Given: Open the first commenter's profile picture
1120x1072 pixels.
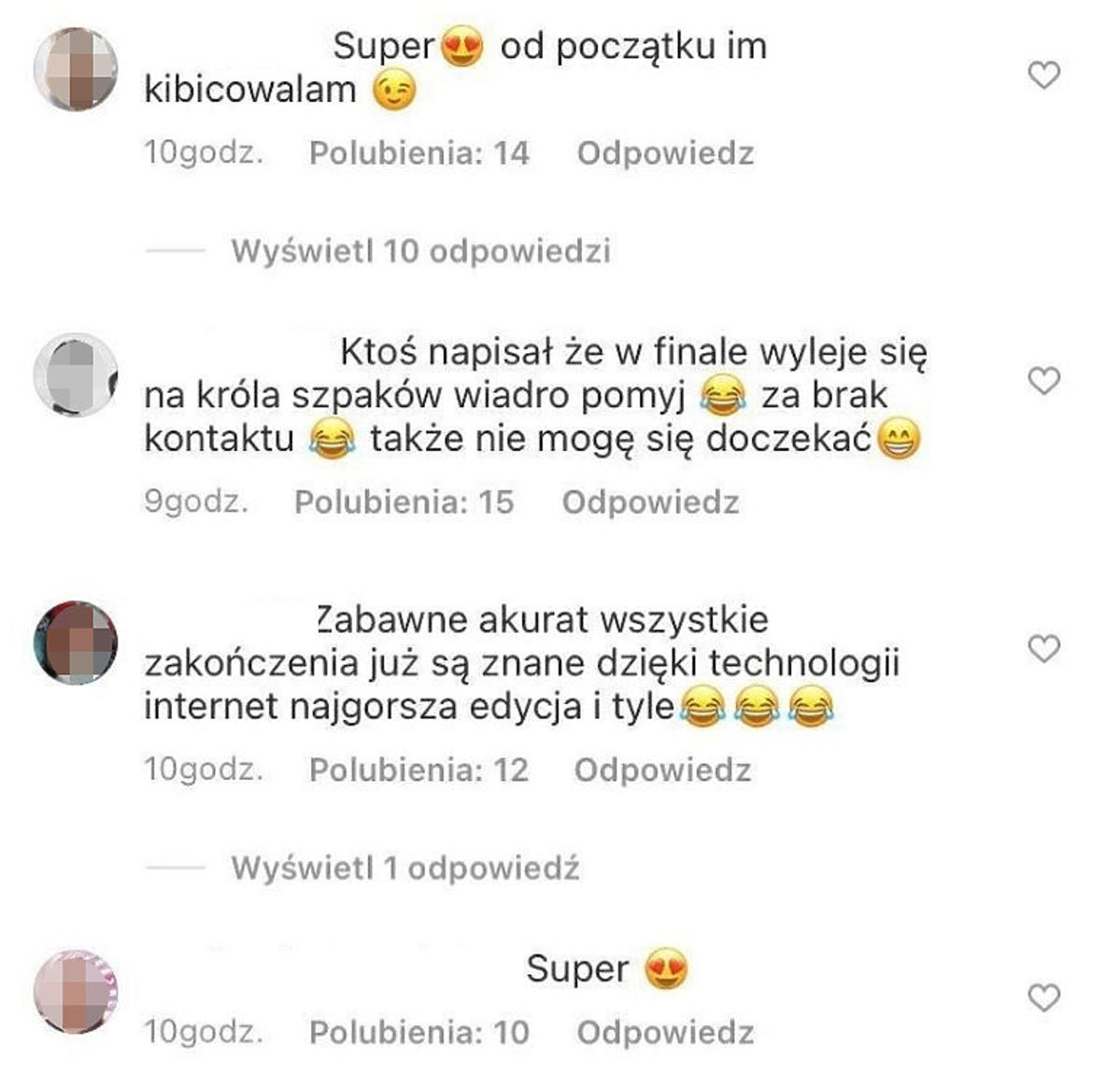Looking at the screenshot, I should tap(76, 69).
